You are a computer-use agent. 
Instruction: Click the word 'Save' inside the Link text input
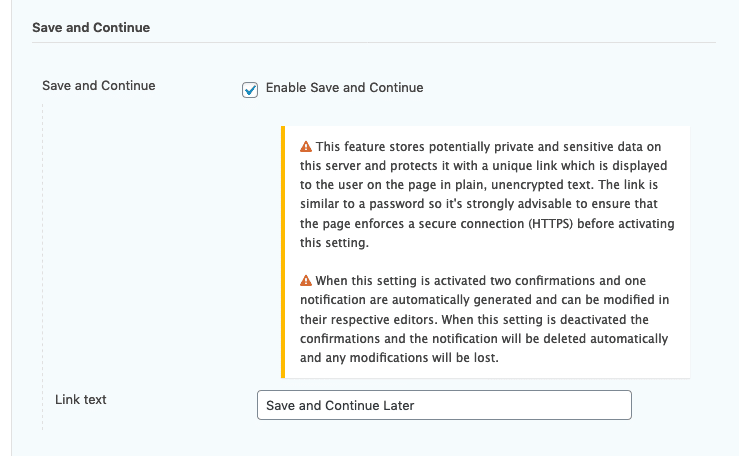click(x=280, y=406)
